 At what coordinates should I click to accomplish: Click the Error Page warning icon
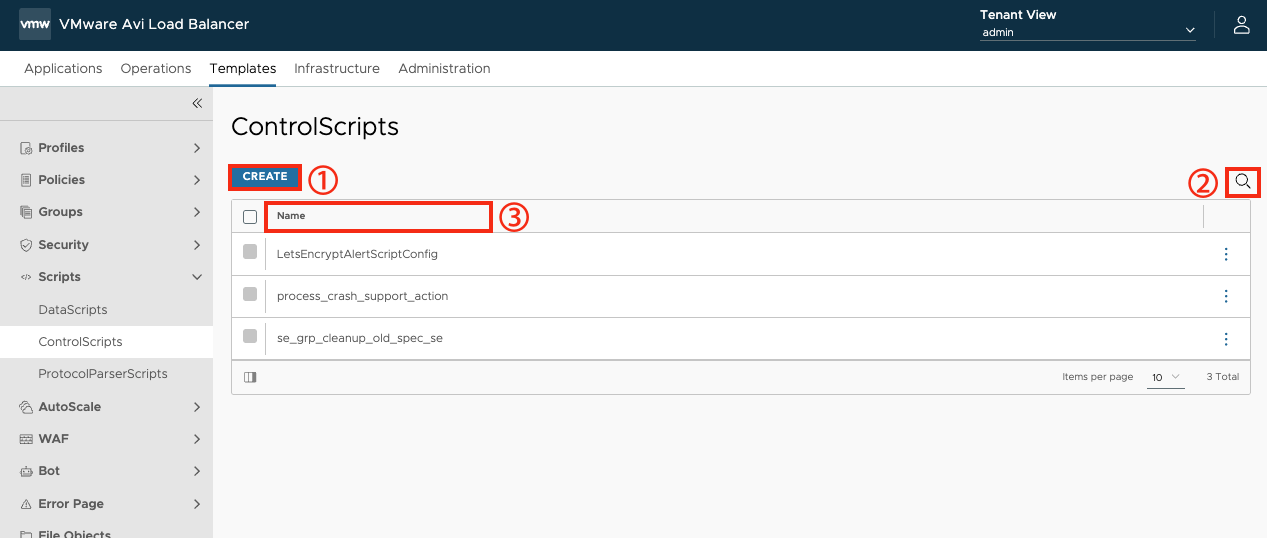[x=27, y=504]
